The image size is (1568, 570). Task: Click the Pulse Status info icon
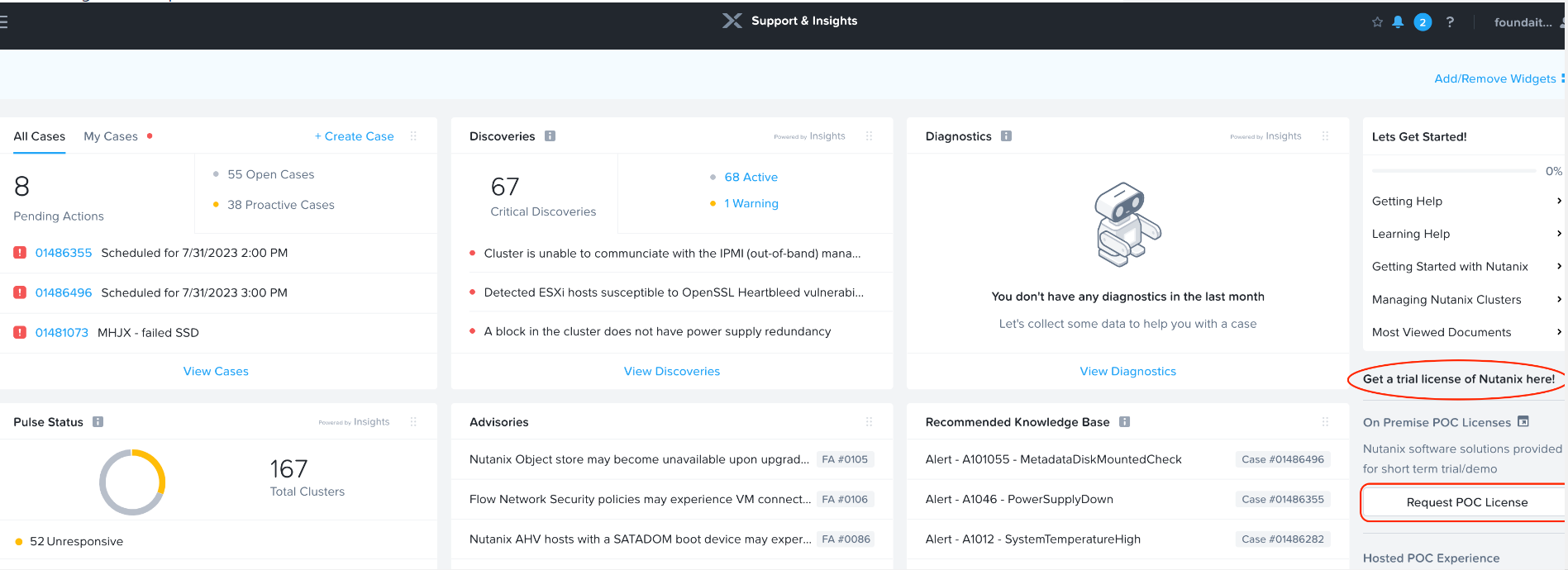coord(98,422)
